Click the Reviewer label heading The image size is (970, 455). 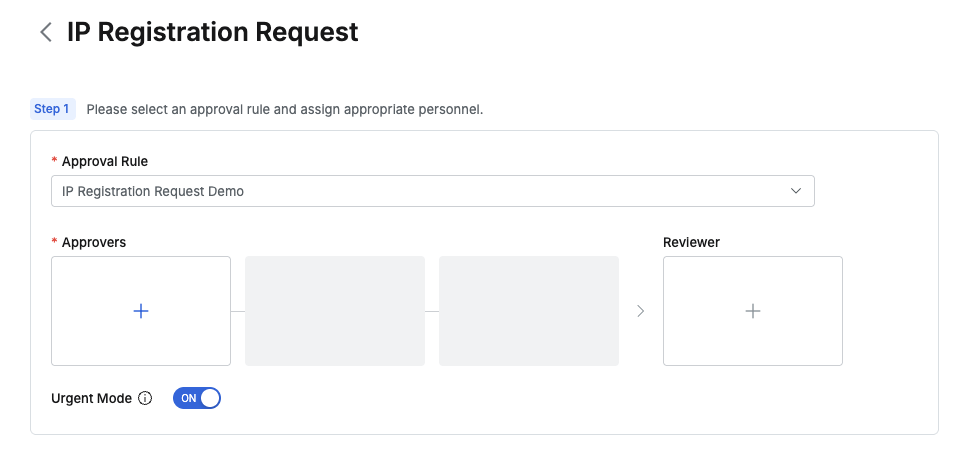pos(691,242)
